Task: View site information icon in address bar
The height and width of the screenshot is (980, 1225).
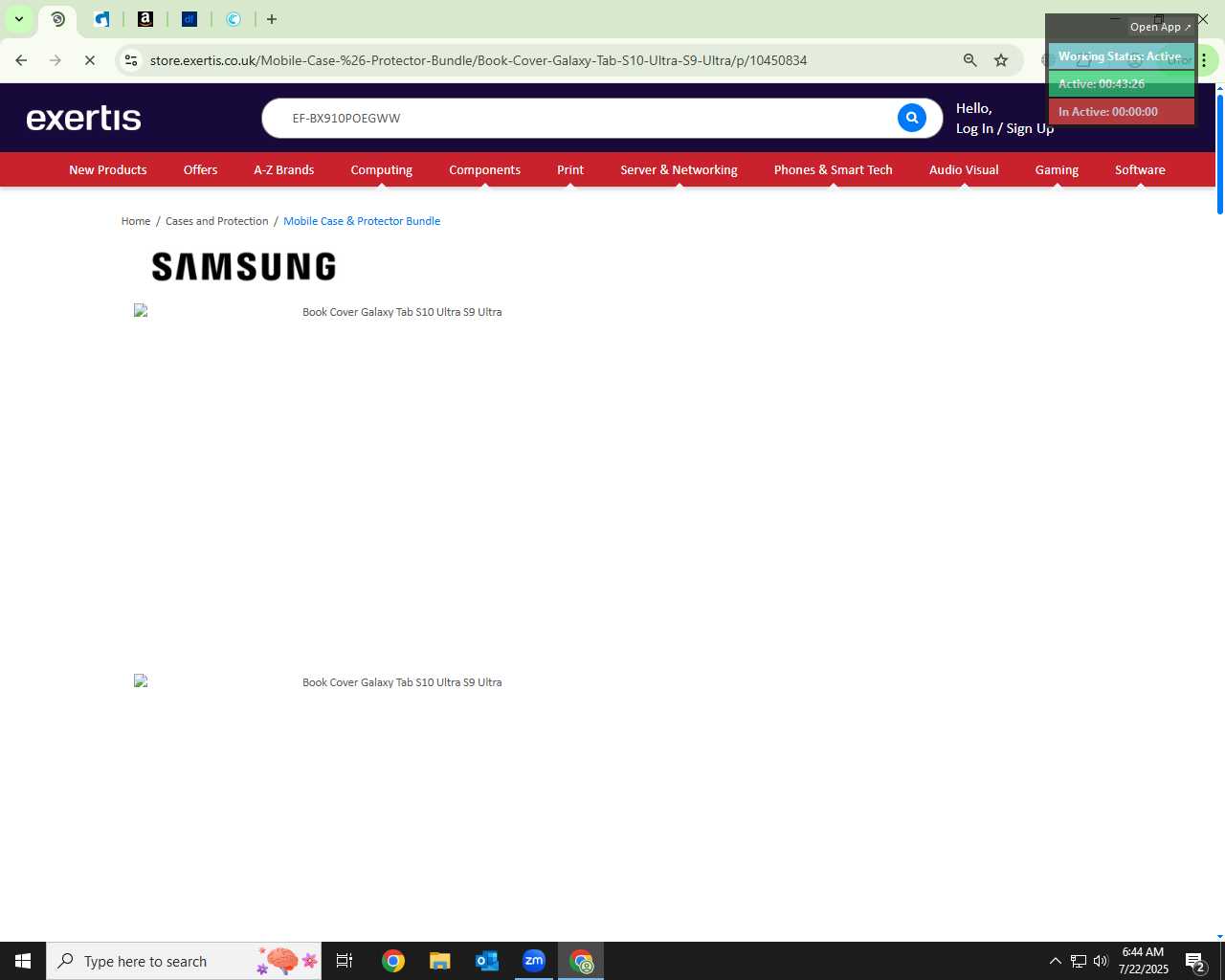Action: pyautogui.click(x=131, y=60)
